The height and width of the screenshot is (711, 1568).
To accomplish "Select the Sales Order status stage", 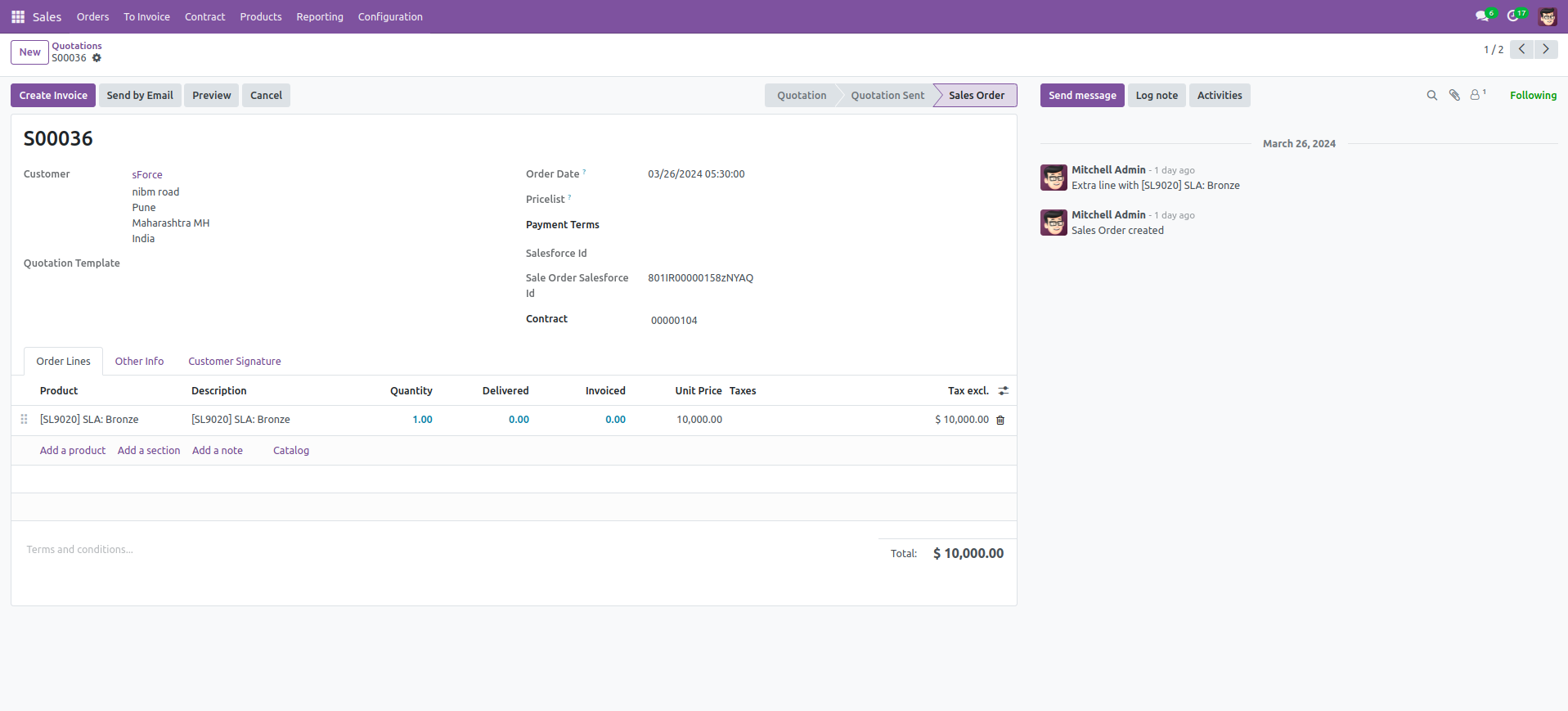I will coord(977,96).
